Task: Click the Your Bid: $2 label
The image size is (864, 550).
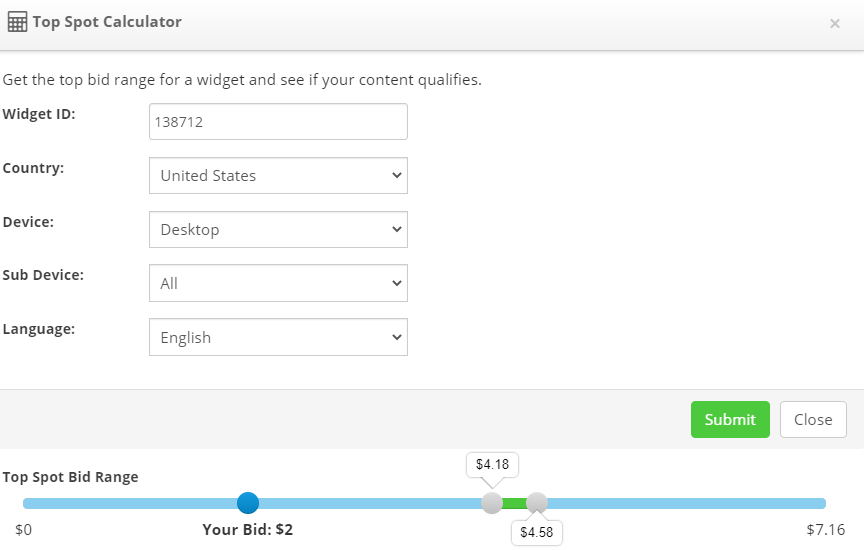Action: click(x=247, y=530)
